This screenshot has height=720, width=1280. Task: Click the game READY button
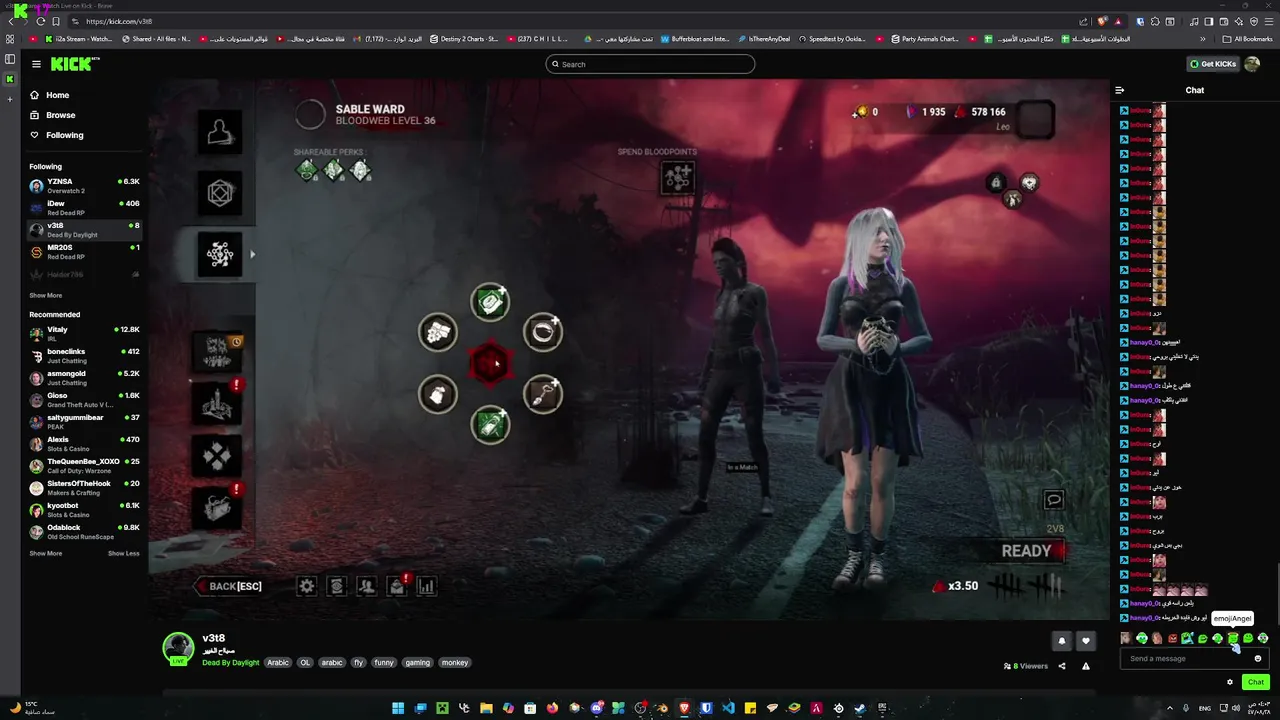pos(1030,551)
